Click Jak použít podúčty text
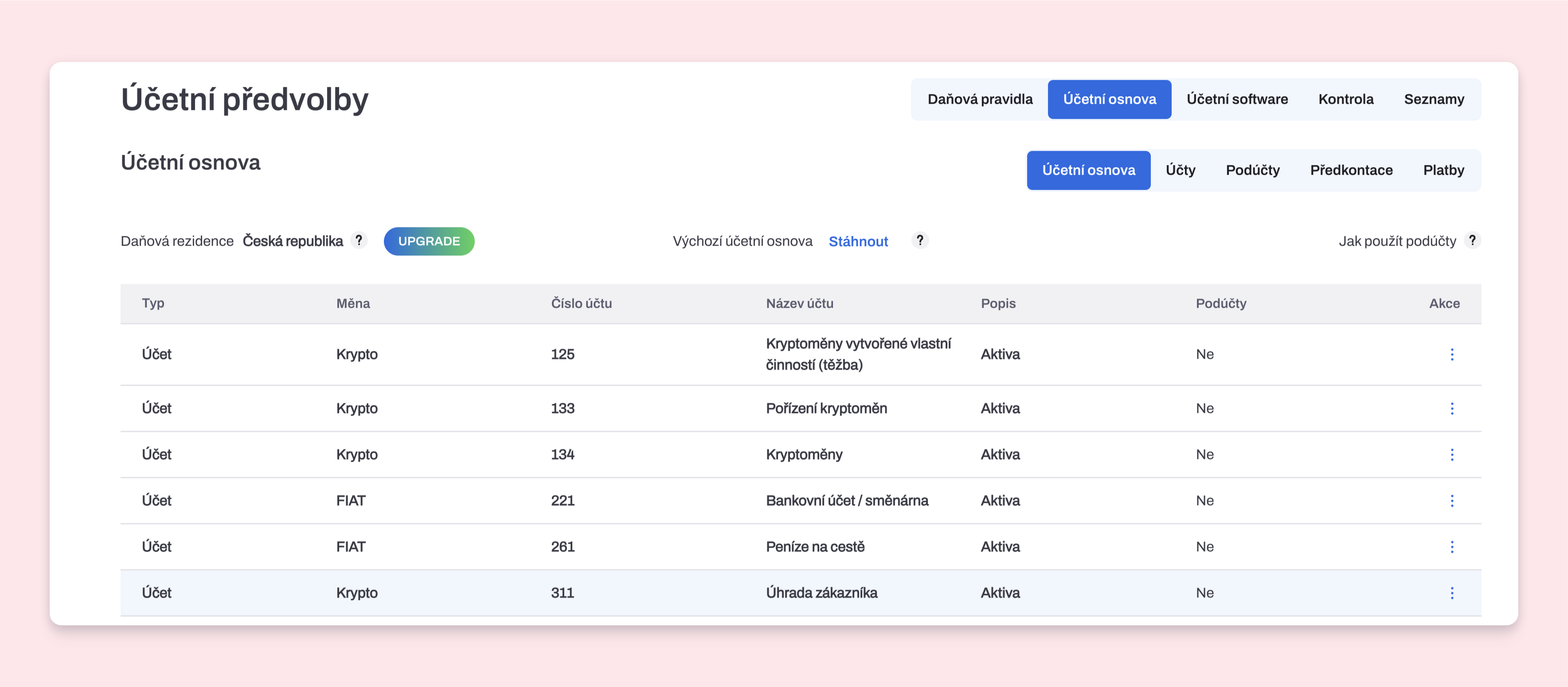1568x687 pixels. pyautogui.click(x=1397, y=241)
